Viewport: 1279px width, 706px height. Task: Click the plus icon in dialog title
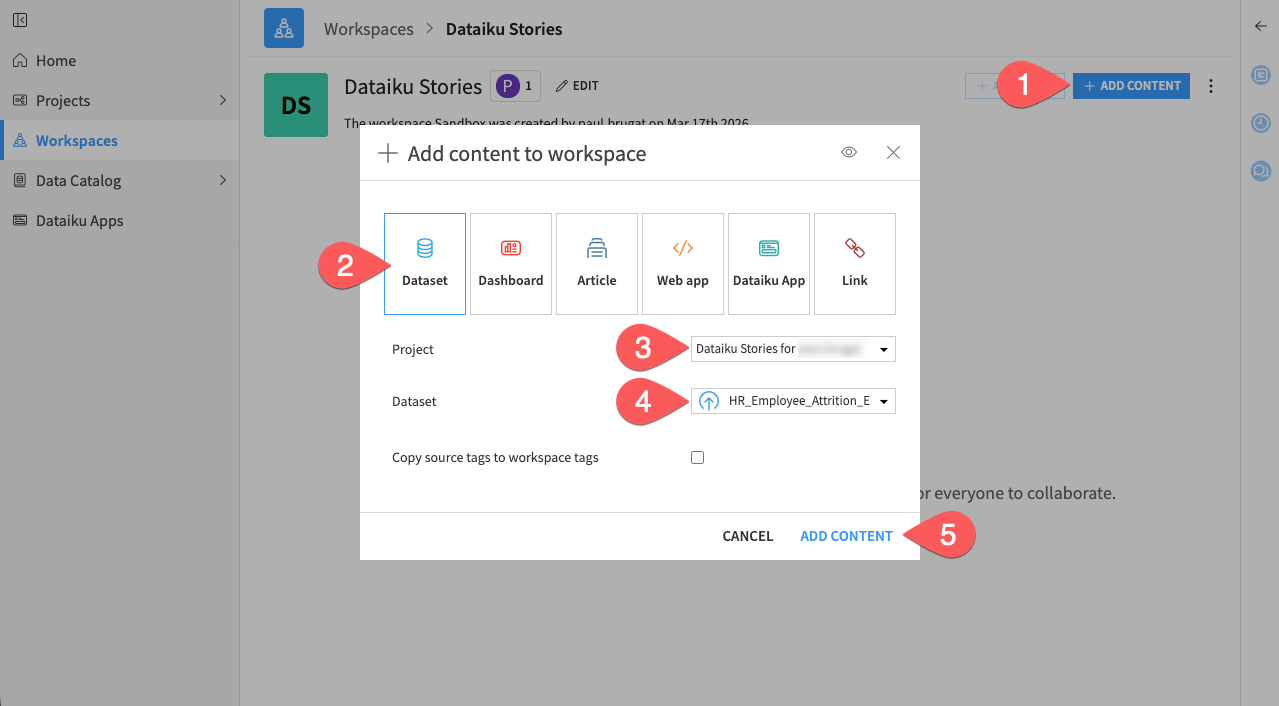coord(387,154)
